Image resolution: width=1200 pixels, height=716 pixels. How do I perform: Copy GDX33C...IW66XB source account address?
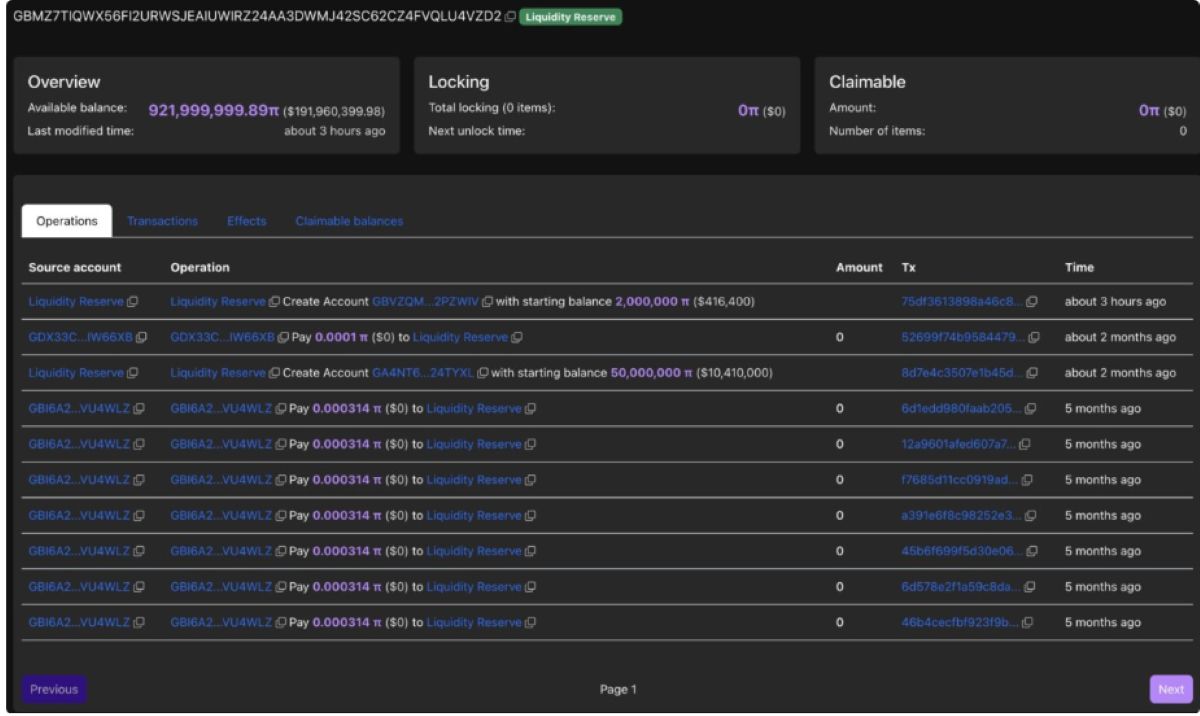point(141,337)
